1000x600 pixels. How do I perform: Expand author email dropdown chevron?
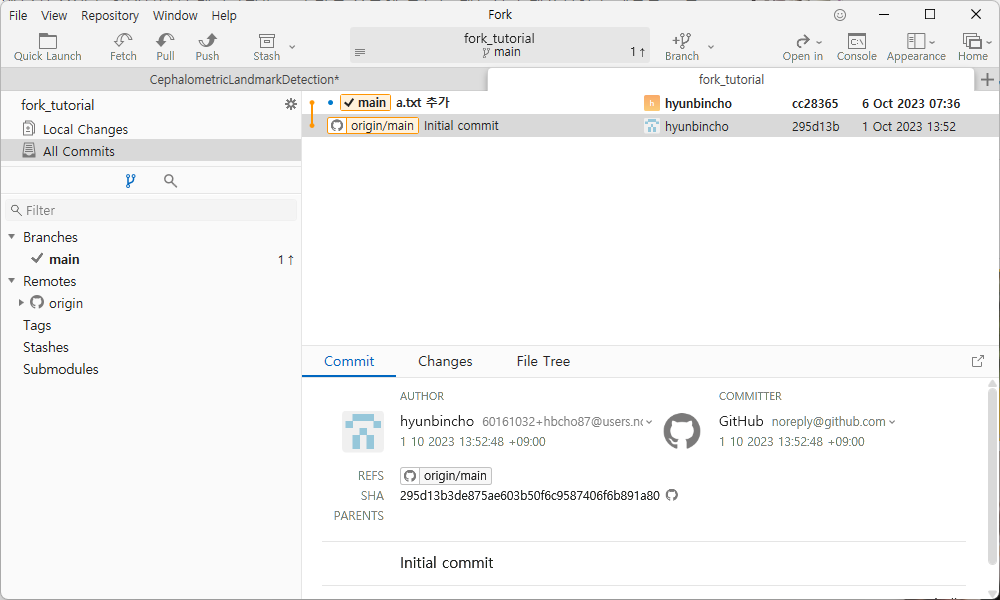[x=649, y=422]
